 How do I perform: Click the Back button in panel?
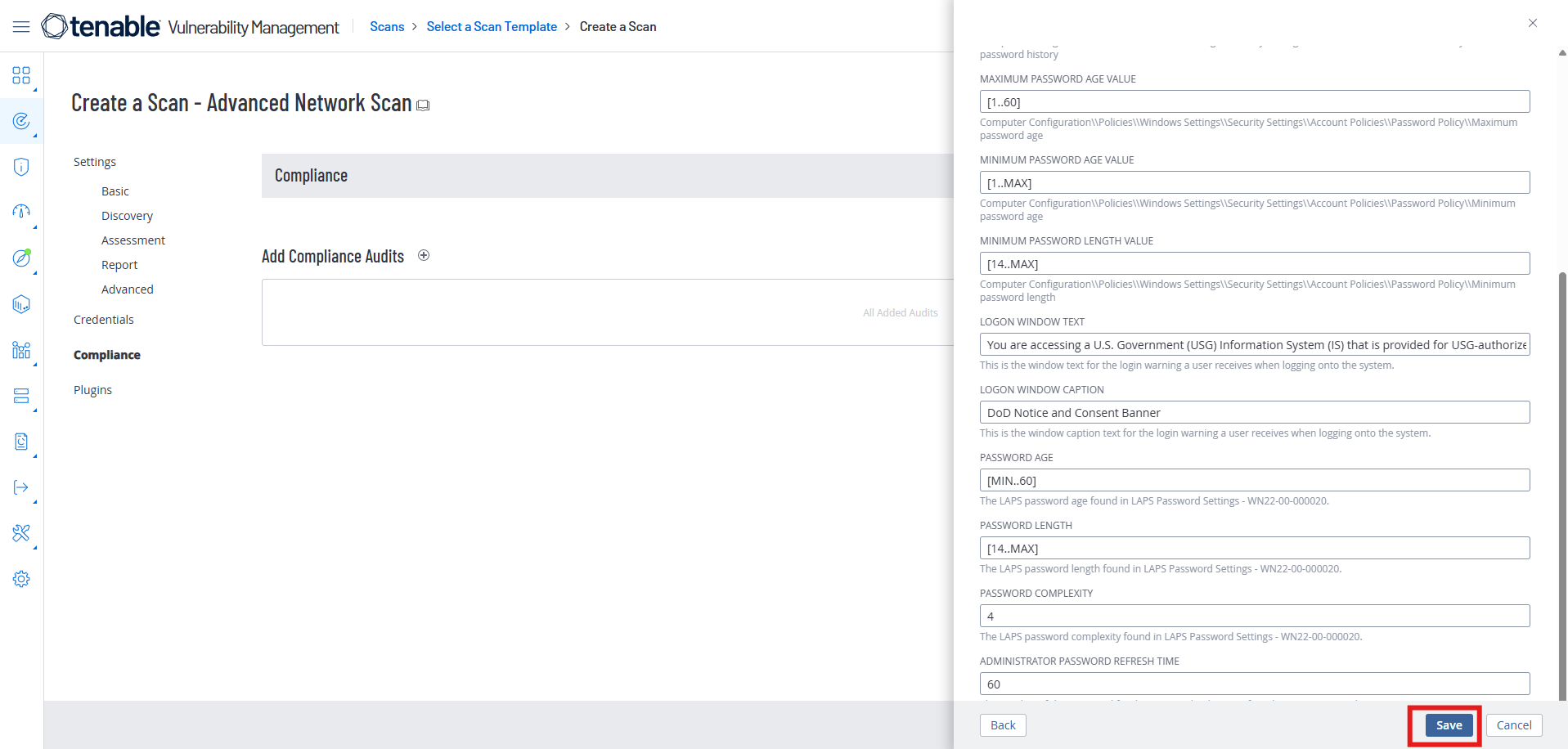pos(1003,725)
